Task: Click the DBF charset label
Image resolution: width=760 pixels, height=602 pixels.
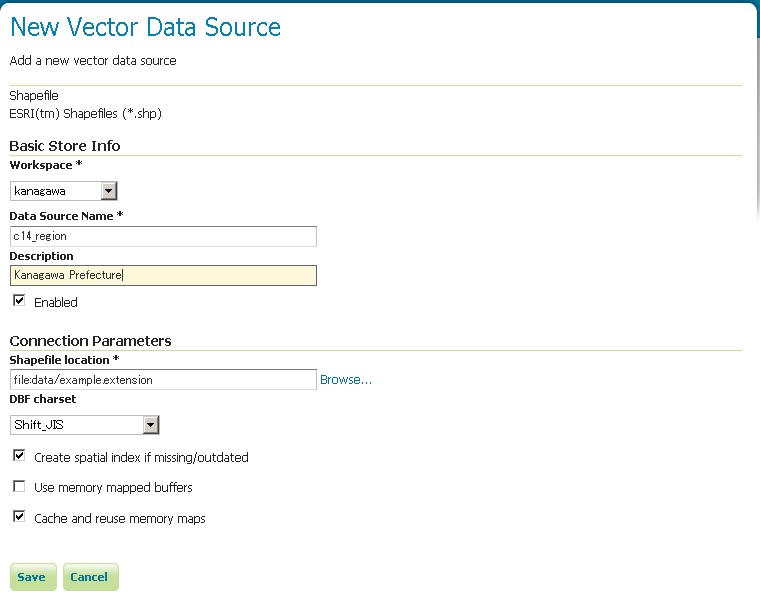Action: click(42, 400)
